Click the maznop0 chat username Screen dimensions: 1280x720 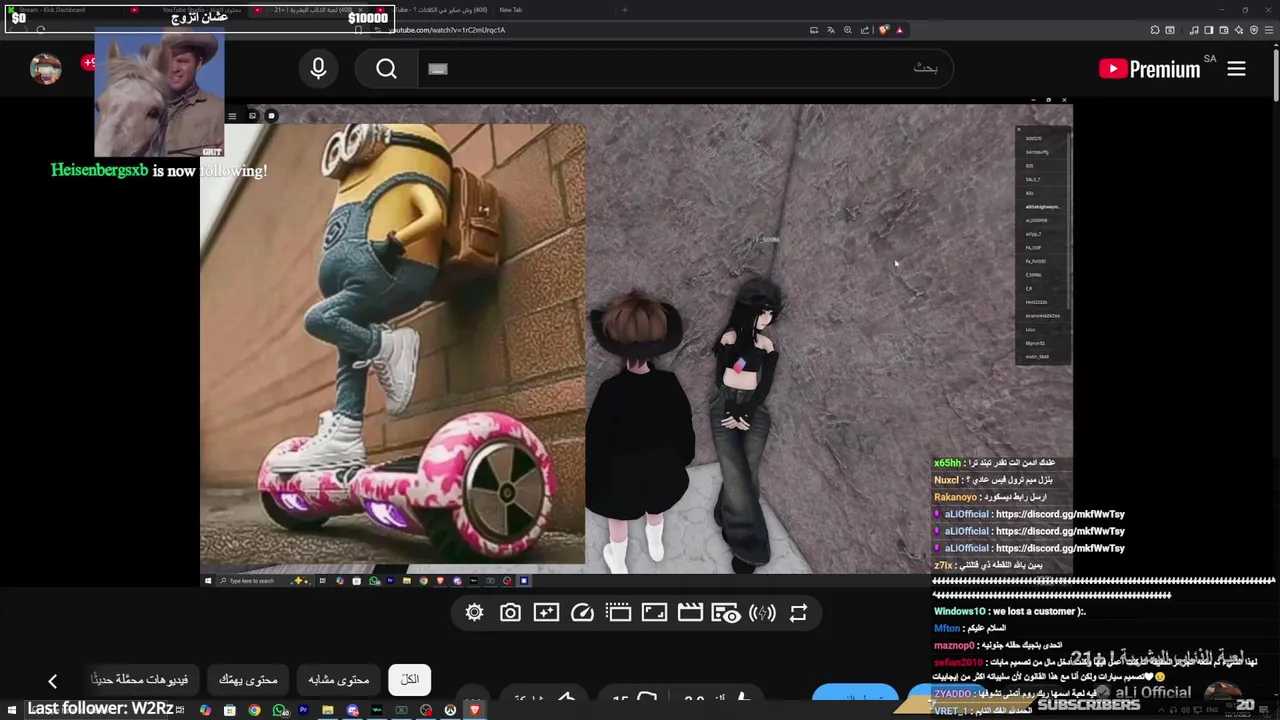point(954,645)
